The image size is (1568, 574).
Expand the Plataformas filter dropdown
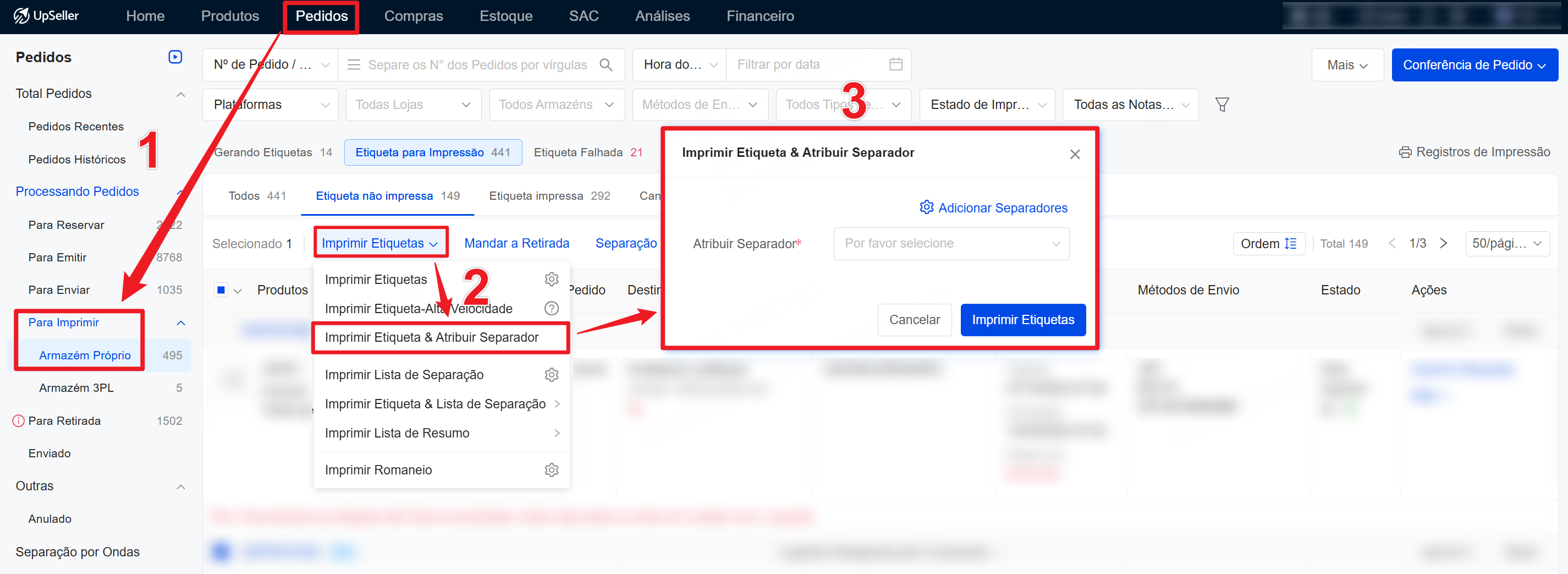pyautogui.click(x=269, y=105)
